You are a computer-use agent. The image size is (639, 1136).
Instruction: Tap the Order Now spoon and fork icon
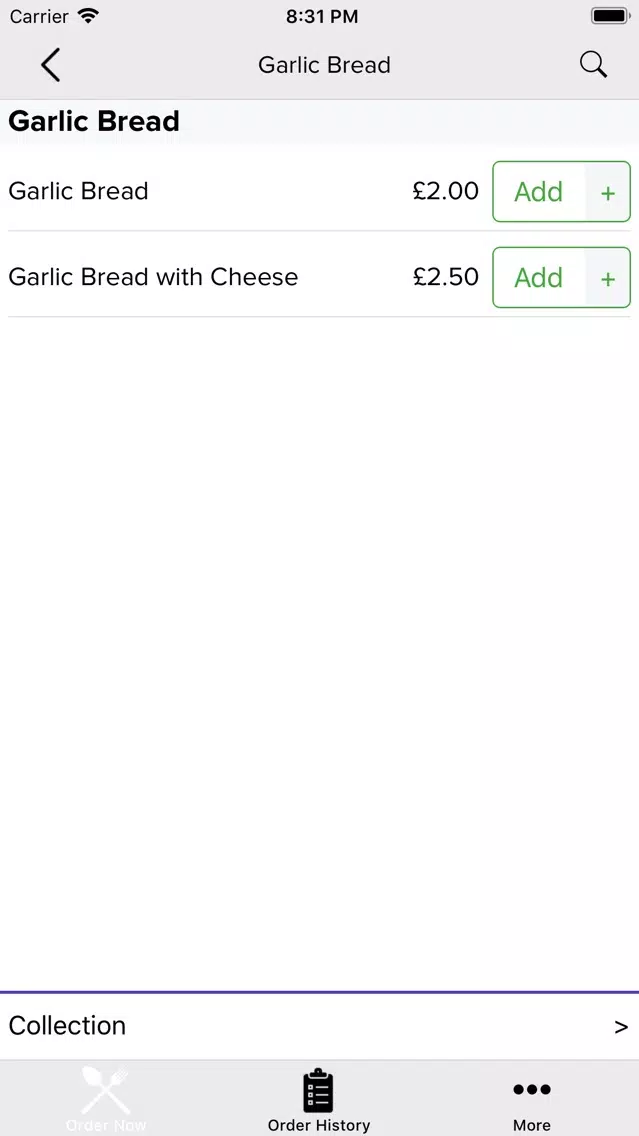pyautogui.click(x=106, y=1090)
